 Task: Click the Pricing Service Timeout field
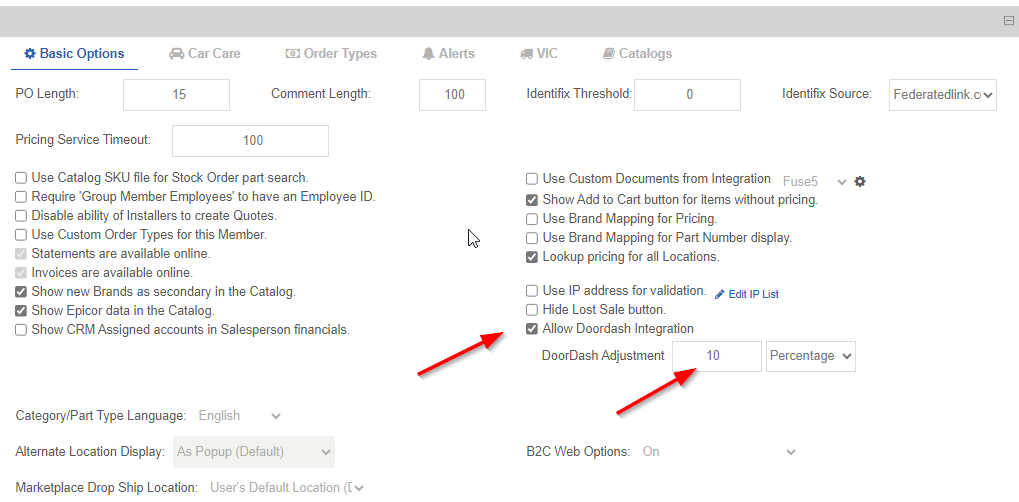pos(251,141)
